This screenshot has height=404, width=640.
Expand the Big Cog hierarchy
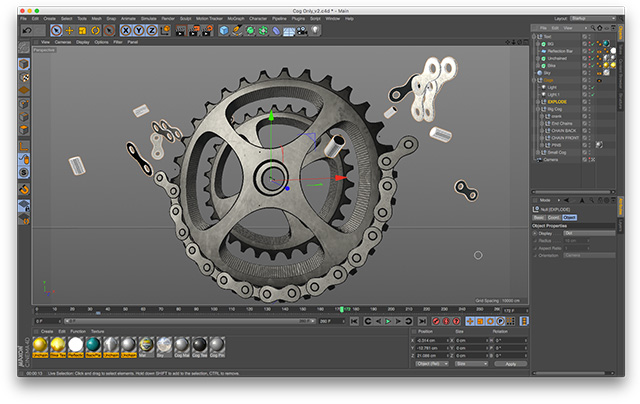point(541,109)
